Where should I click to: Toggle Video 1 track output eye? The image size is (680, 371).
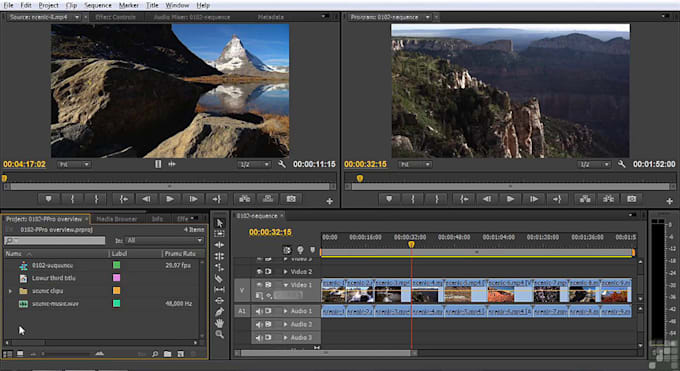tap(259, 285)
